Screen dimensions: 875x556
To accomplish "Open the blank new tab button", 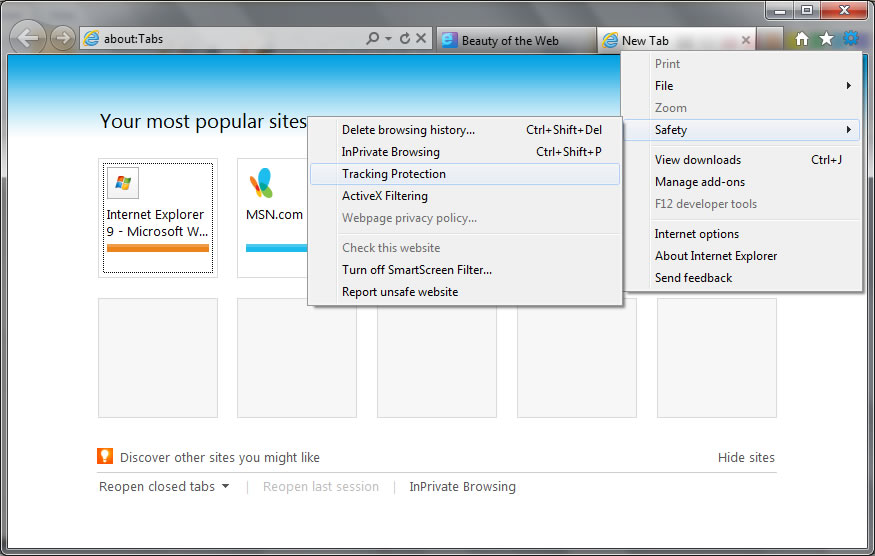I will click(771, 40).
